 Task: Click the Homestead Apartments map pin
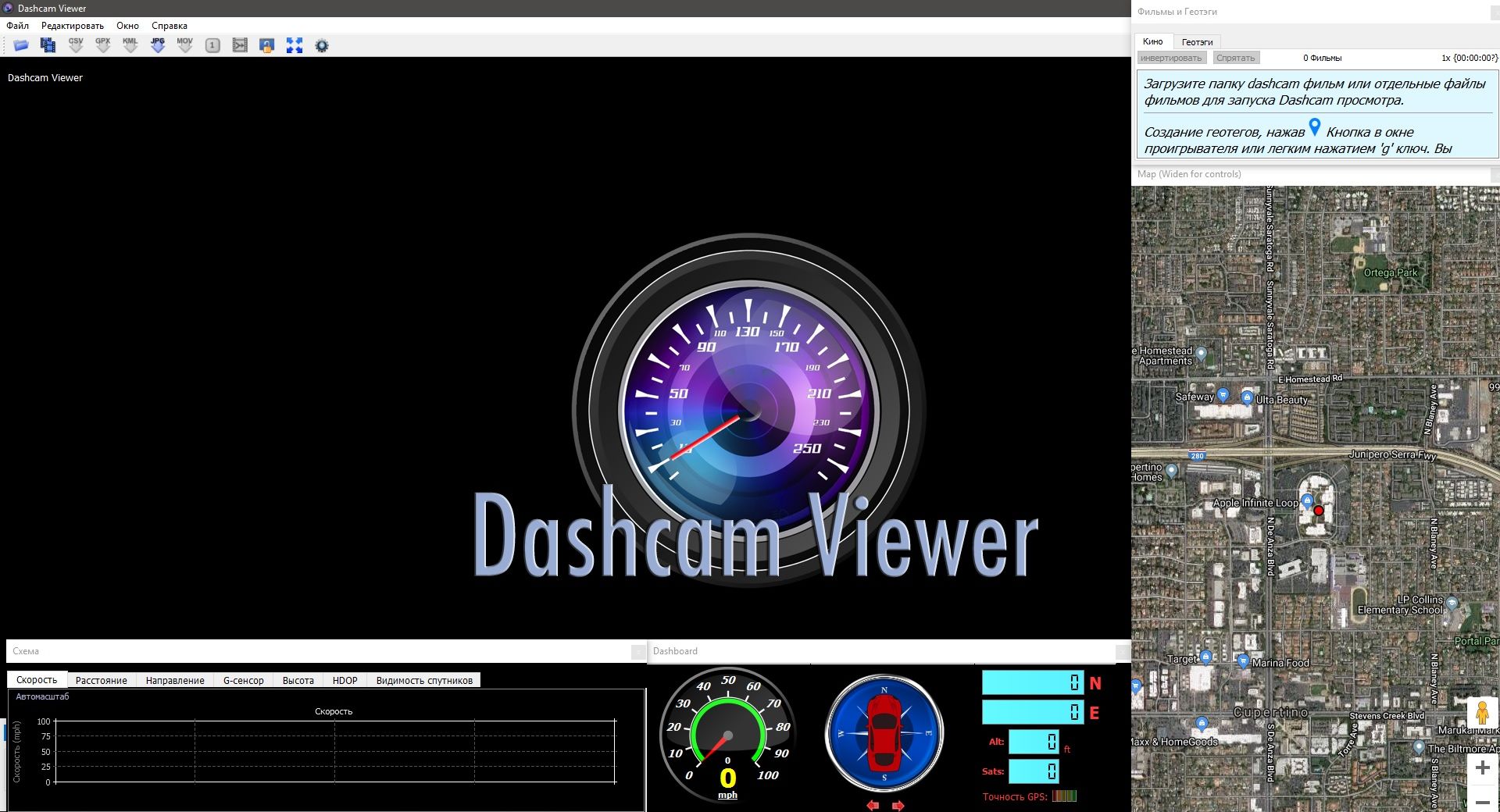pyautogui.click(x=1202, y=354)
